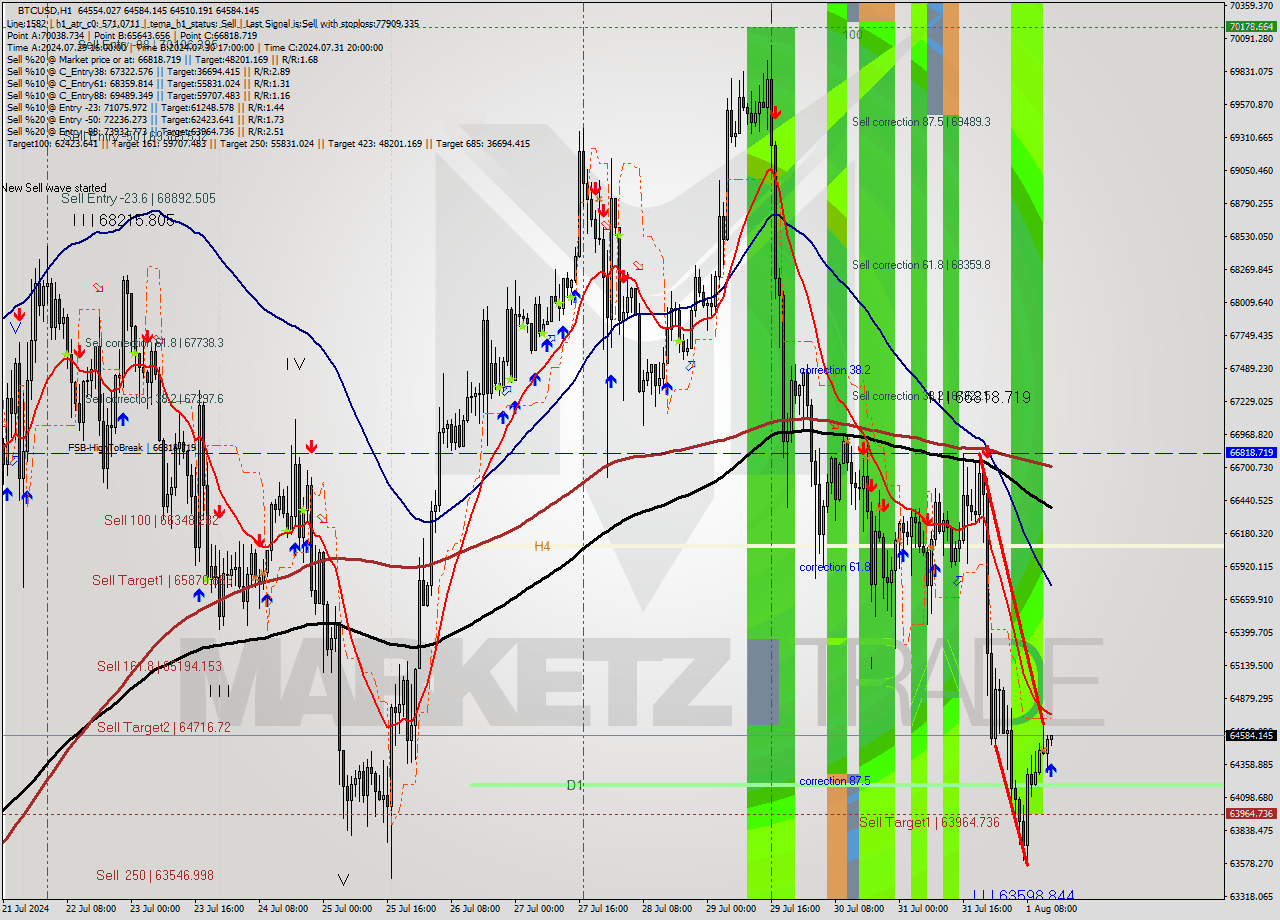Image resolution: width=1280 pixels, height=920 pixels.
Task: Click the 'Sell 100 | 66348' label
Action: point(161,520)
